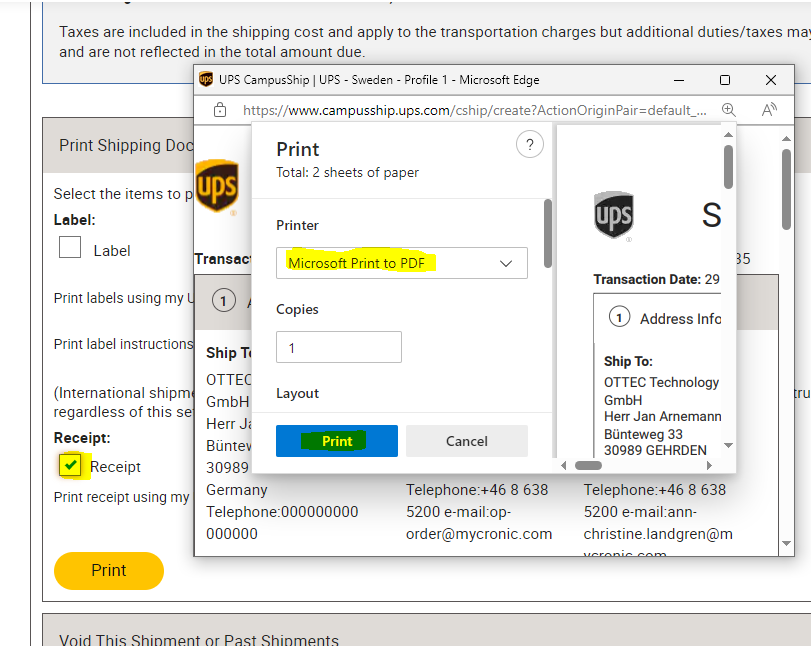Click 'Germany' on the receipt page
The image size is (811, 646).
tap(236, 490)
